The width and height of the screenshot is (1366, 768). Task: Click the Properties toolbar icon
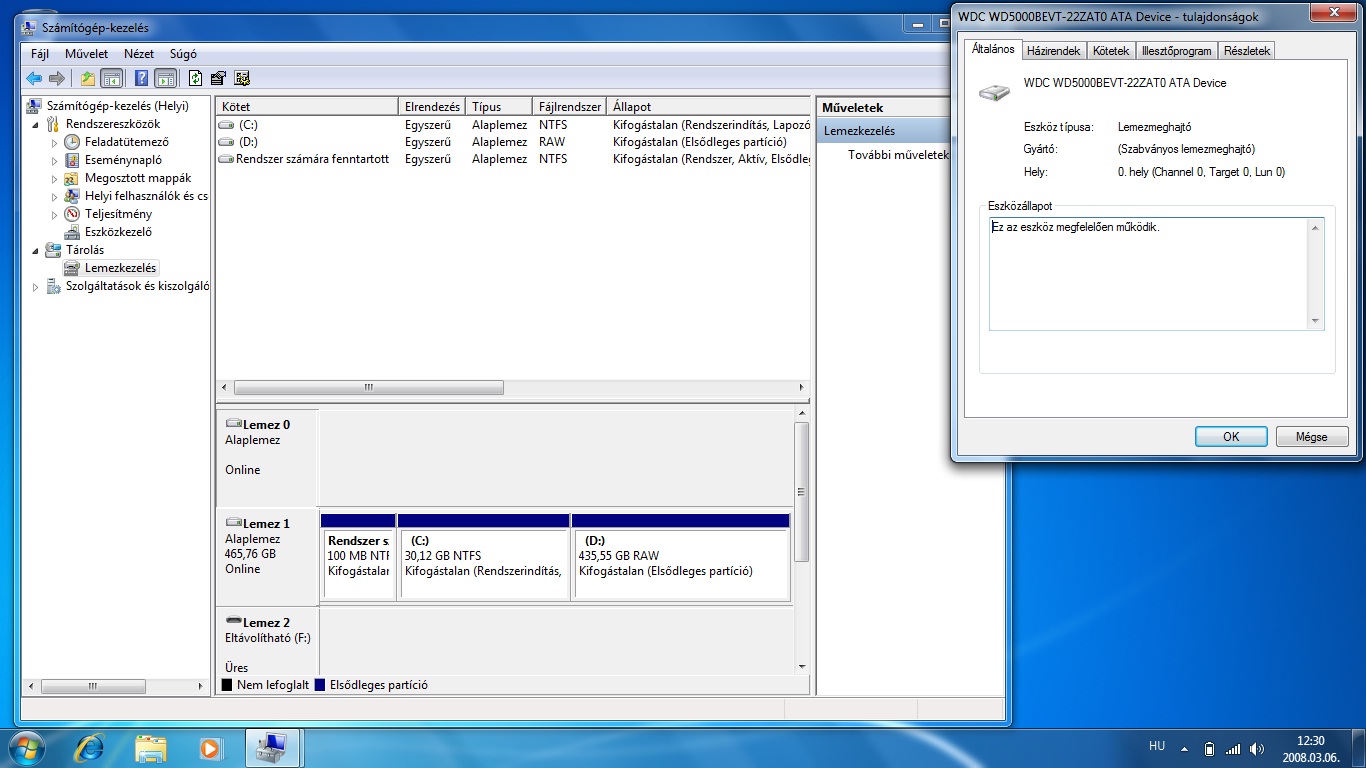click(218, 78)
